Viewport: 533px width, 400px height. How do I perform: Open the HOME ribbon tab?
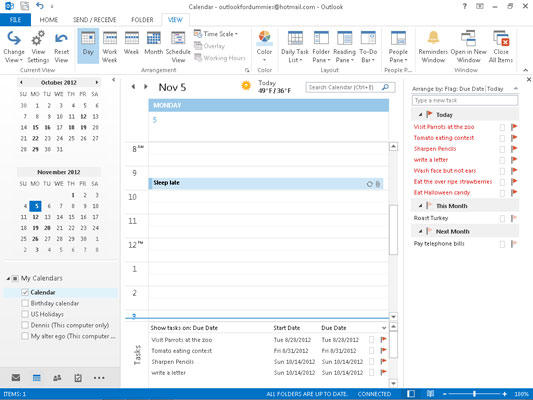(49, 20)
